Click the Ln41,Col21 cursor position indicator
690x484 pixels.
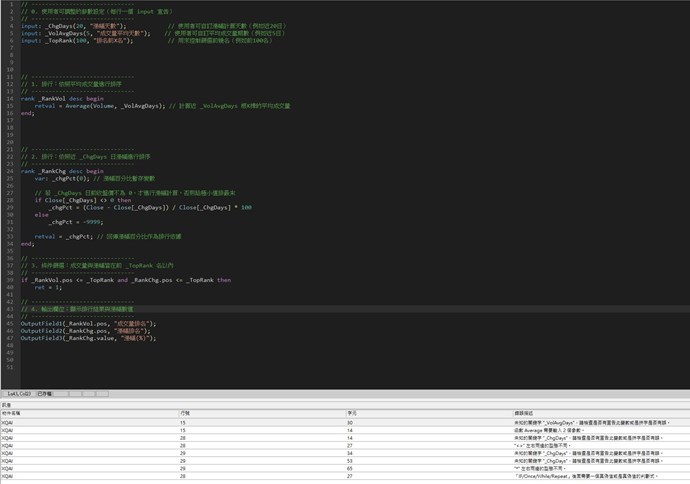pyautogui.click(x=17, y=394)
